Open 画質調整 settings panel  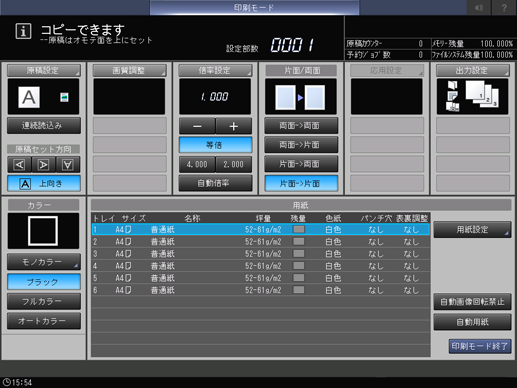130,70
